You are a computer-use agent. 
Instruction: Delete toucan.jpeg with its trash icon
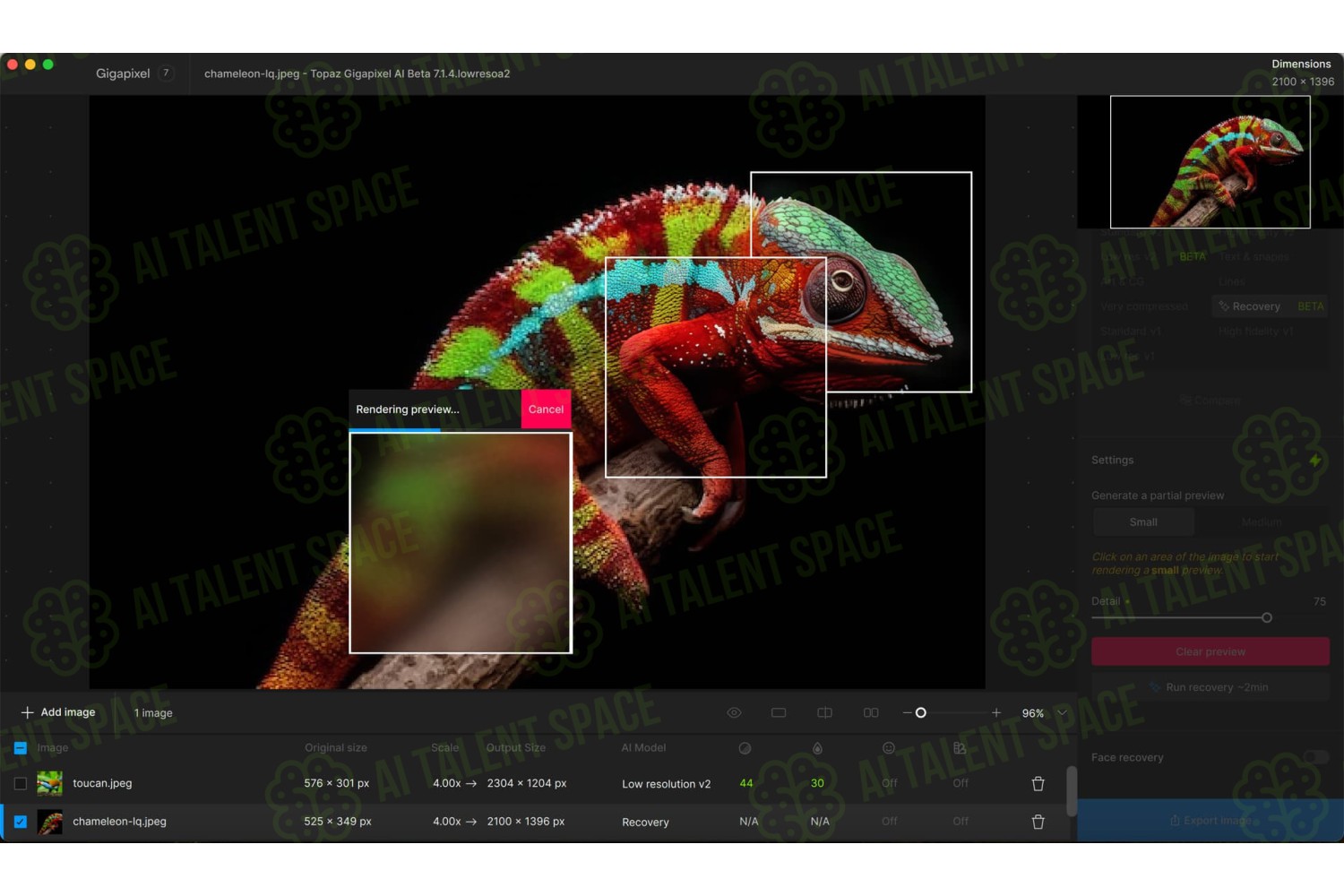(1038, 783)
